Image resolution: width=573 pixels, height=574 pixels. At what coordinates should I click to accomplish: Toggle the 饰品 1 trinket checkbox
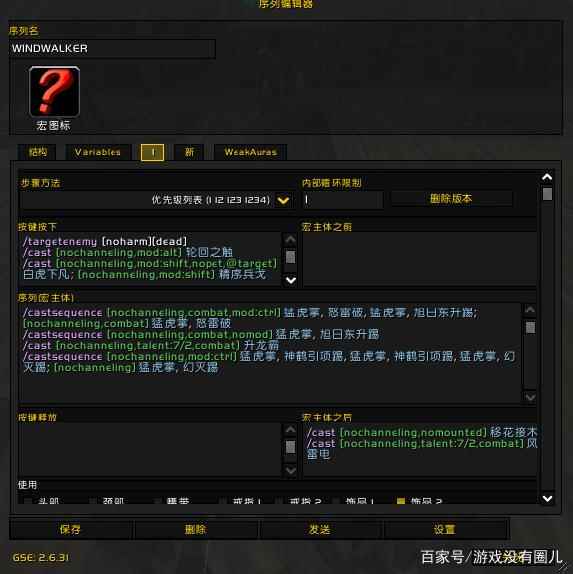coord(337,500)
